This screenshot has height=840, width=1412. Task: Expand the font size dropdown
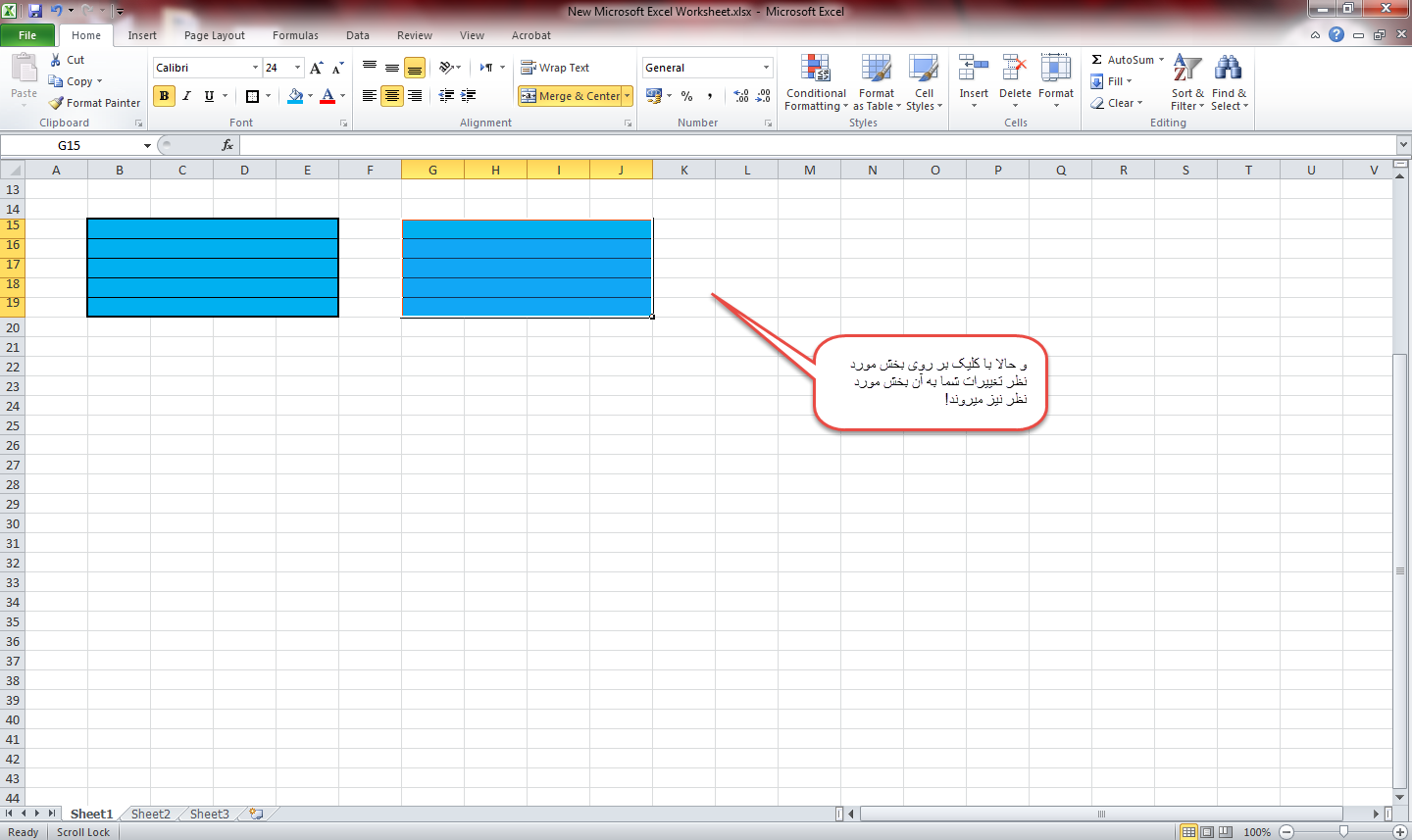(298, 68)
